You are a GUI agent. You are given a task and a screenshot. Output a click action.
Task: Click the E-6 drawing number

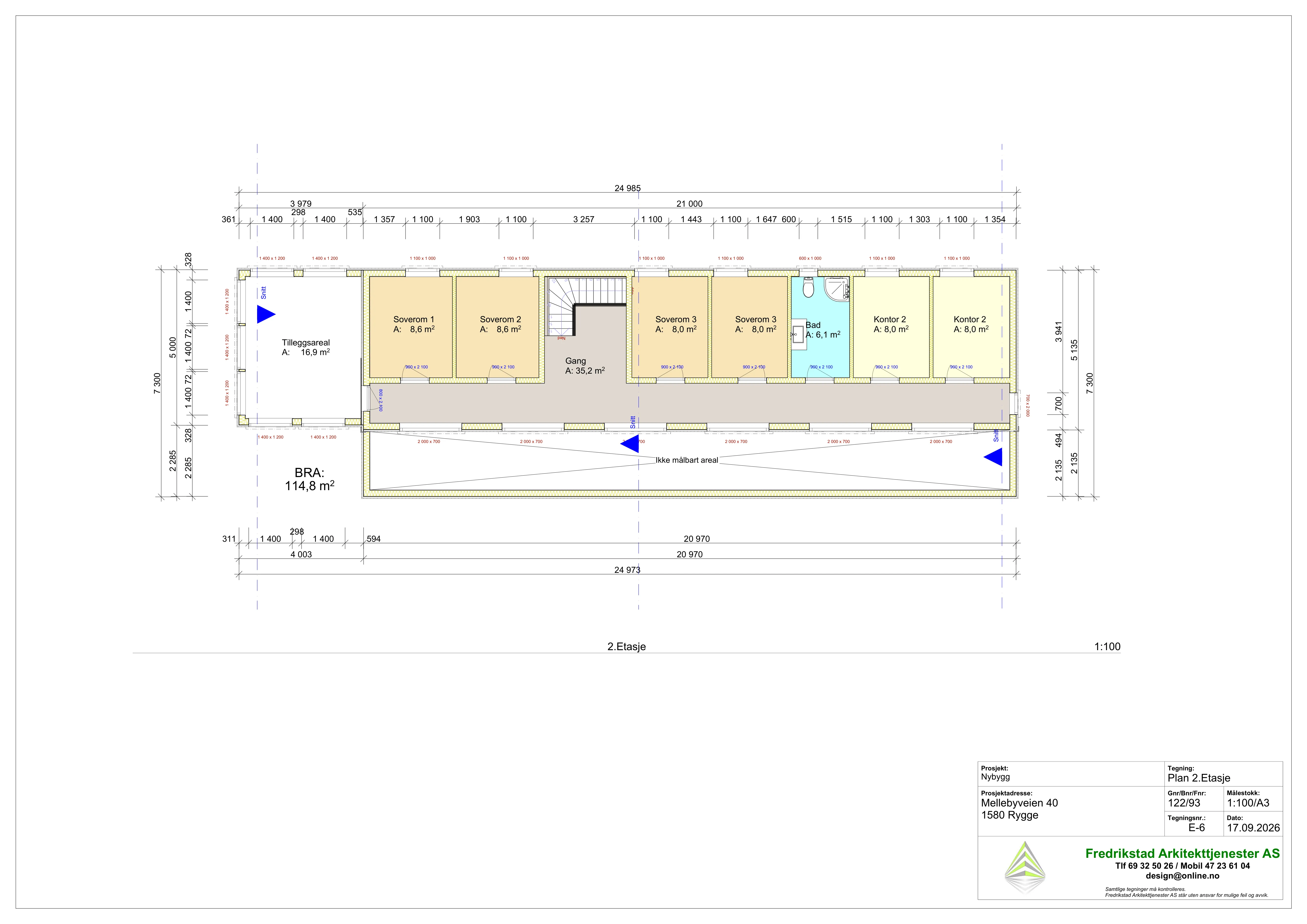click(1197, 828)
